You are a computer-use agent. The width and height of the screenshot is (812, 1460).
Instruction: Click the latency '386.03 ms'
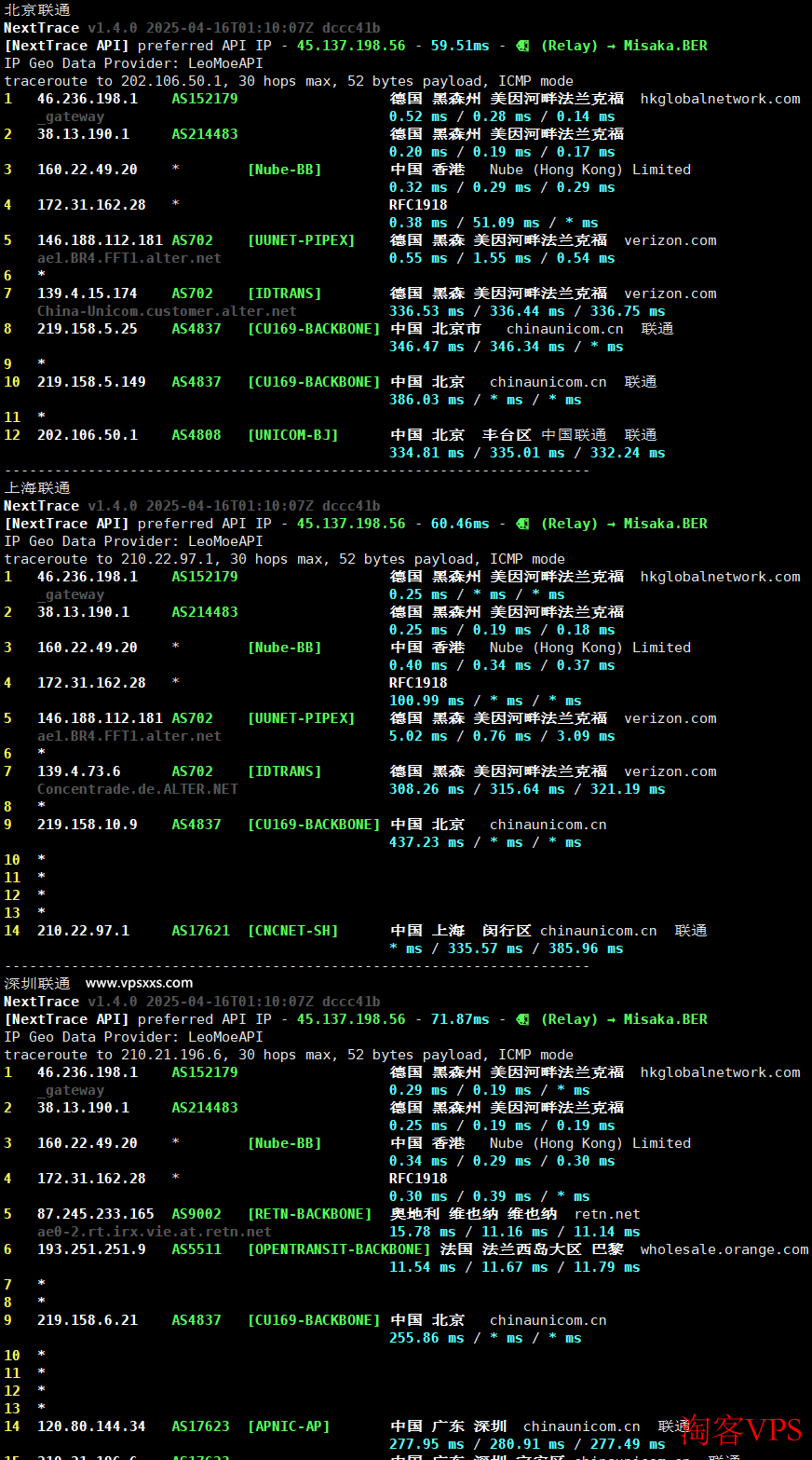[426, 400]
